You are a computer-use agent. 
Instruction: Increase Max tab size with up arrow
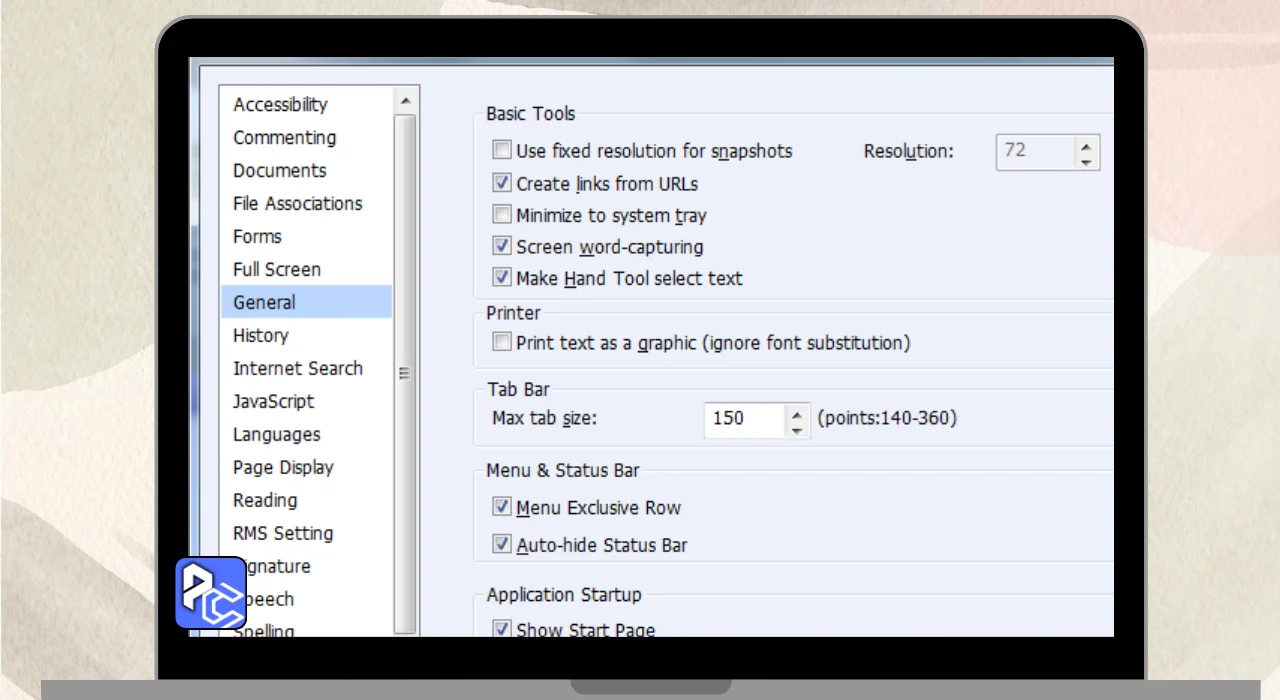pos(796,411)
